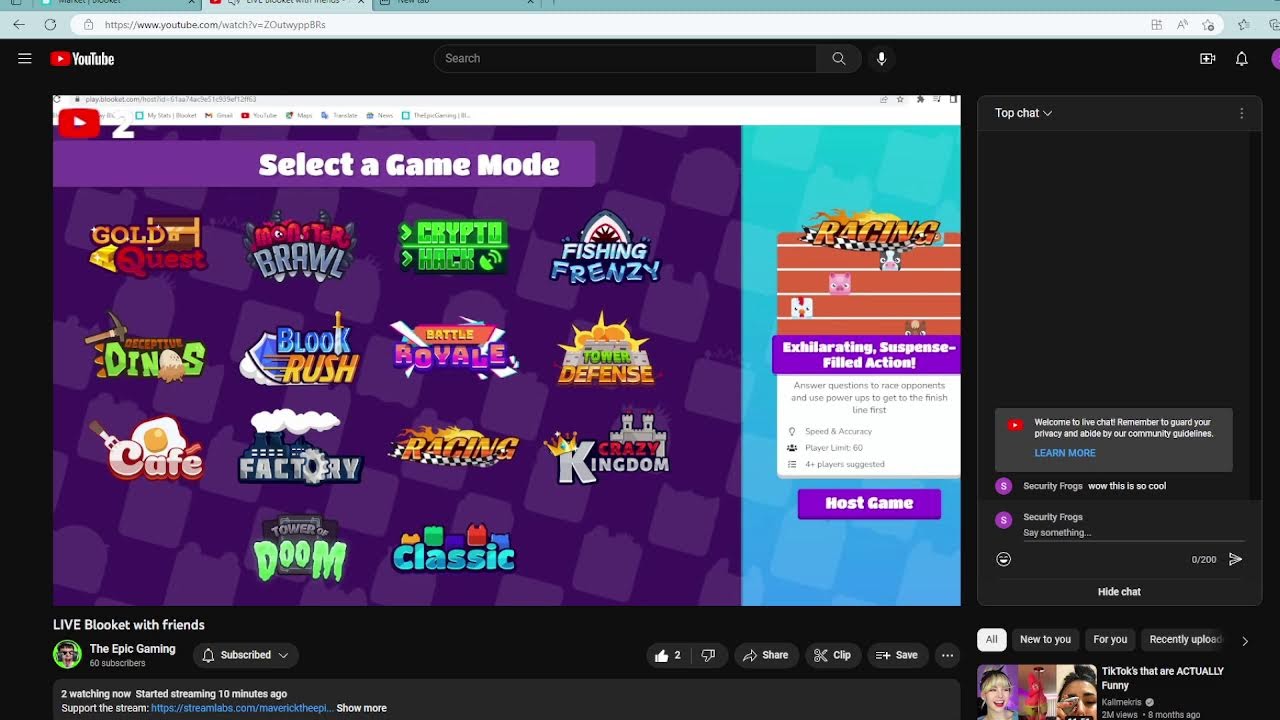
Task: Open The Epic Gaming channel name link
Action: (132, 648)
